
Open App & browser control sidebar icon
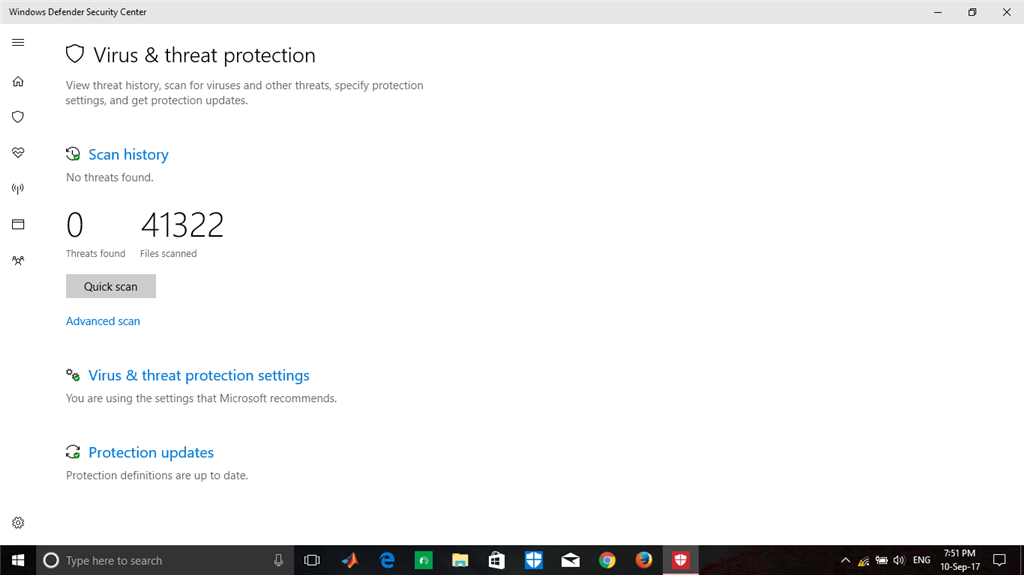(x=18, y=224)
